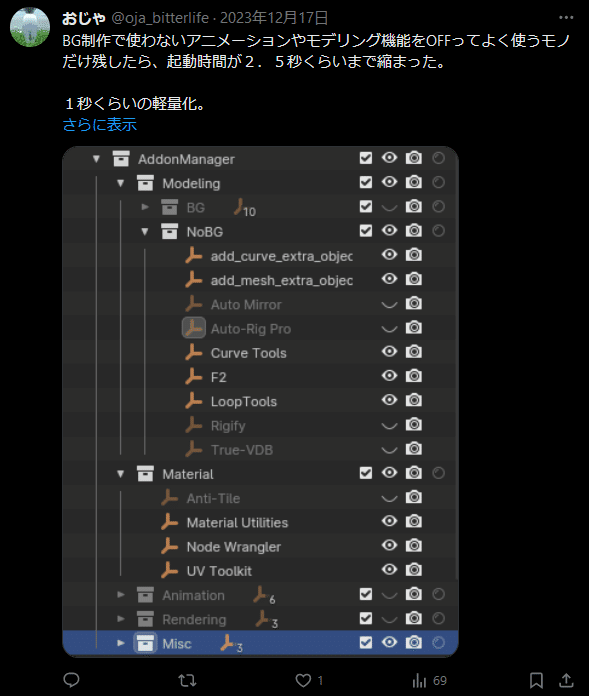Hide add_curve_extra_objec in viewport

tap(389, 255)
